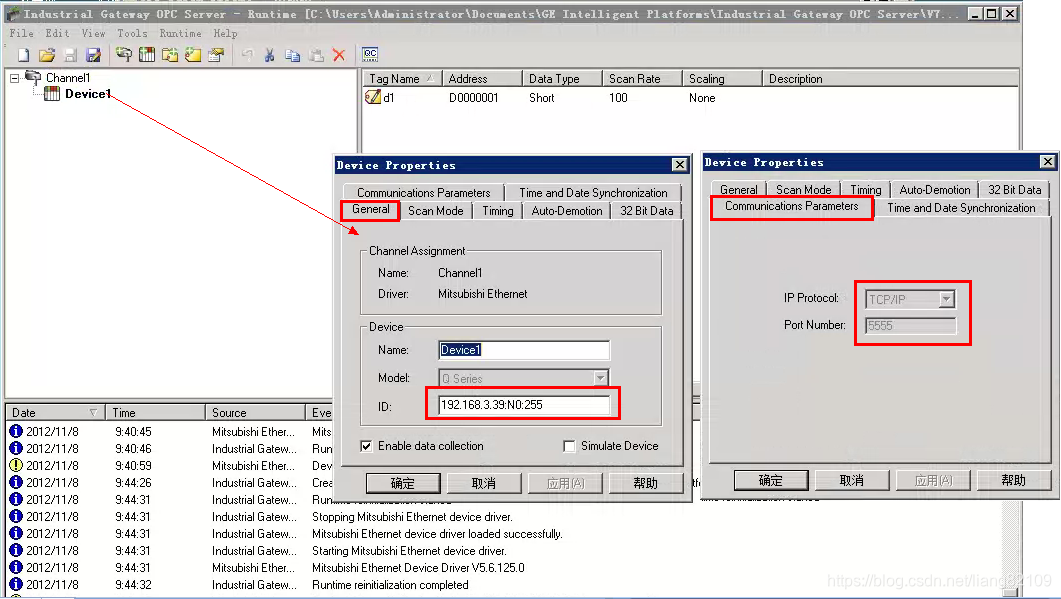This screenshot has height=599, width=1061.
Task: Switch to Timing tab in left dialog
Action: point(498,210)
